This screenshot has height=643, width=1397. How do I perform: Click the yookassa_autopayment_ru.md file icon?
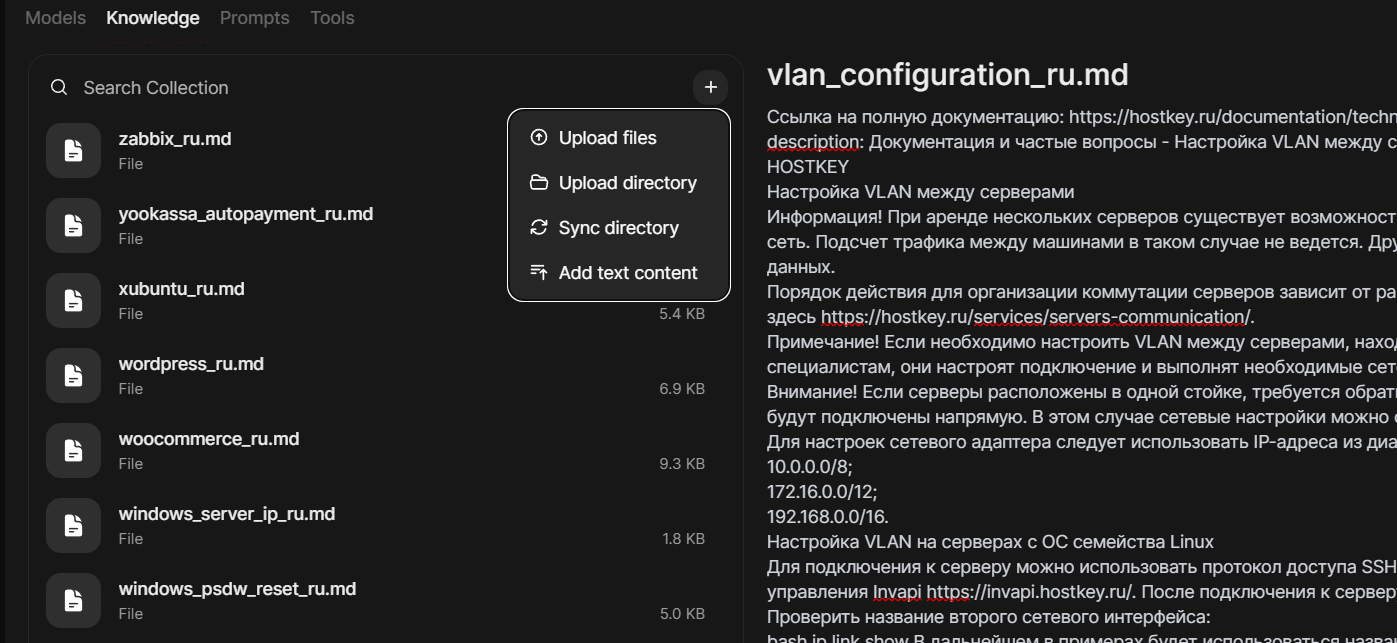click(x=73, y=226)
